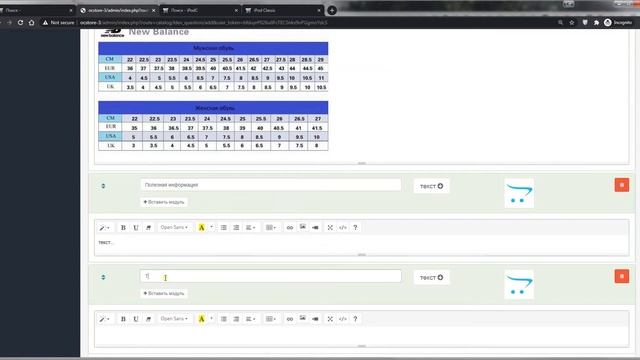Screen dimensions: 640x360
Task: Click 'Вставить модуль' under the 'T' title field
Action: (x=164, y=293)
